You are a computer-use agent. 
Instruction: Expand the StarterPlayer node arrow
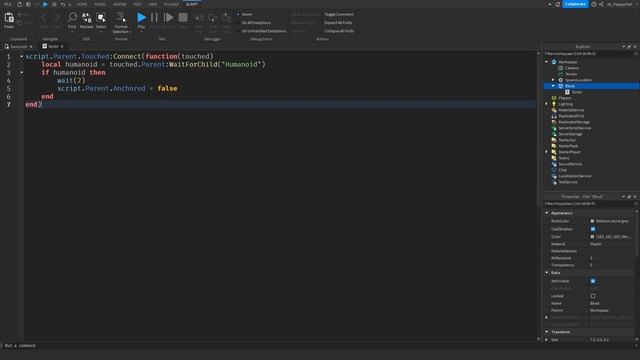coord(547,152)
